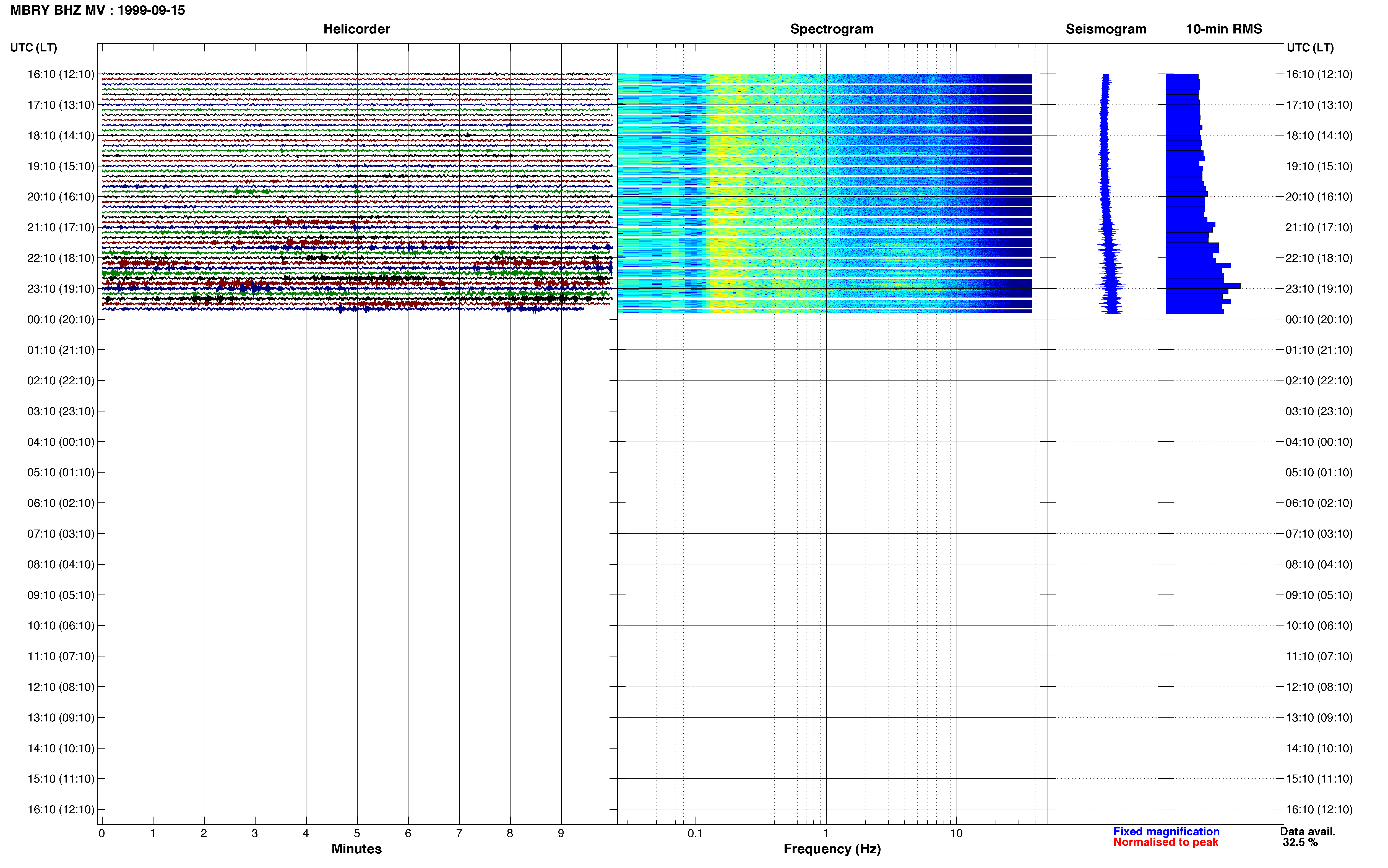Click the RMS axis label 21:10 (17:10)
Viewport: 1388px width, 868px height.
click(x=1319, y=227)
